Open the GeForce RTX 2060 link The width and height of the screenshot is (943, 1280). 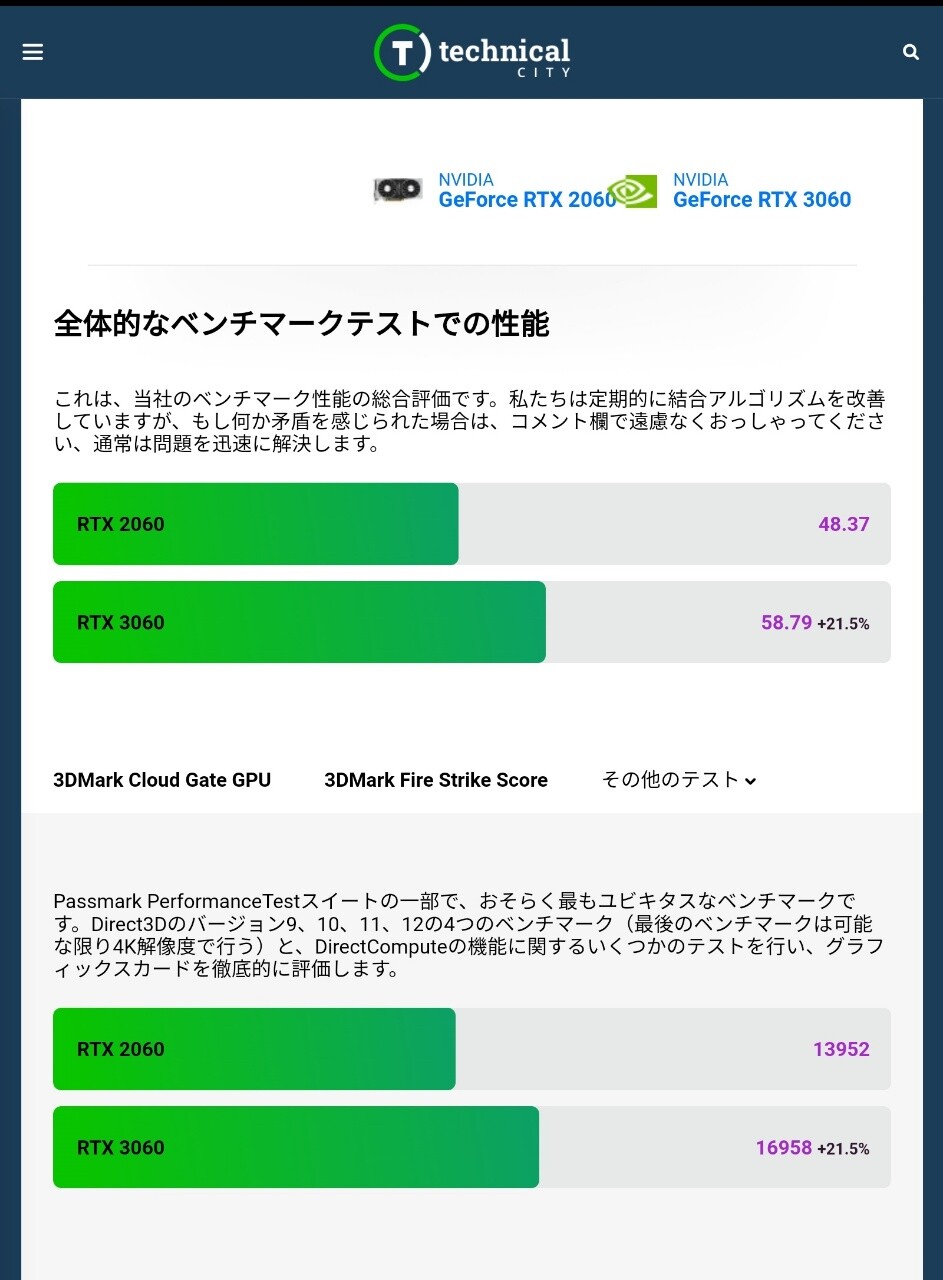click(x=527, y=199)
